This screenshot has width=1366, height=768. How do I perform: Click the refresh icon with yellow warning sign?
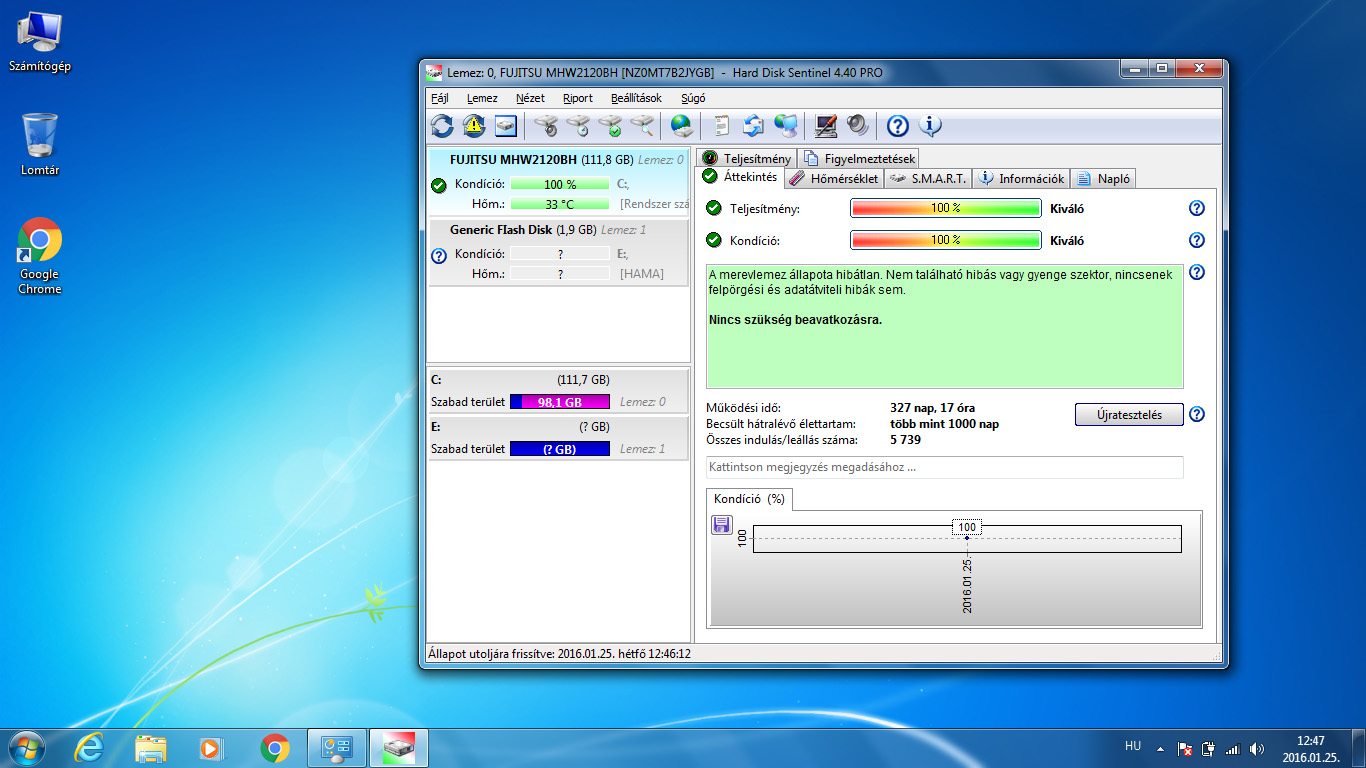point(473,126)
